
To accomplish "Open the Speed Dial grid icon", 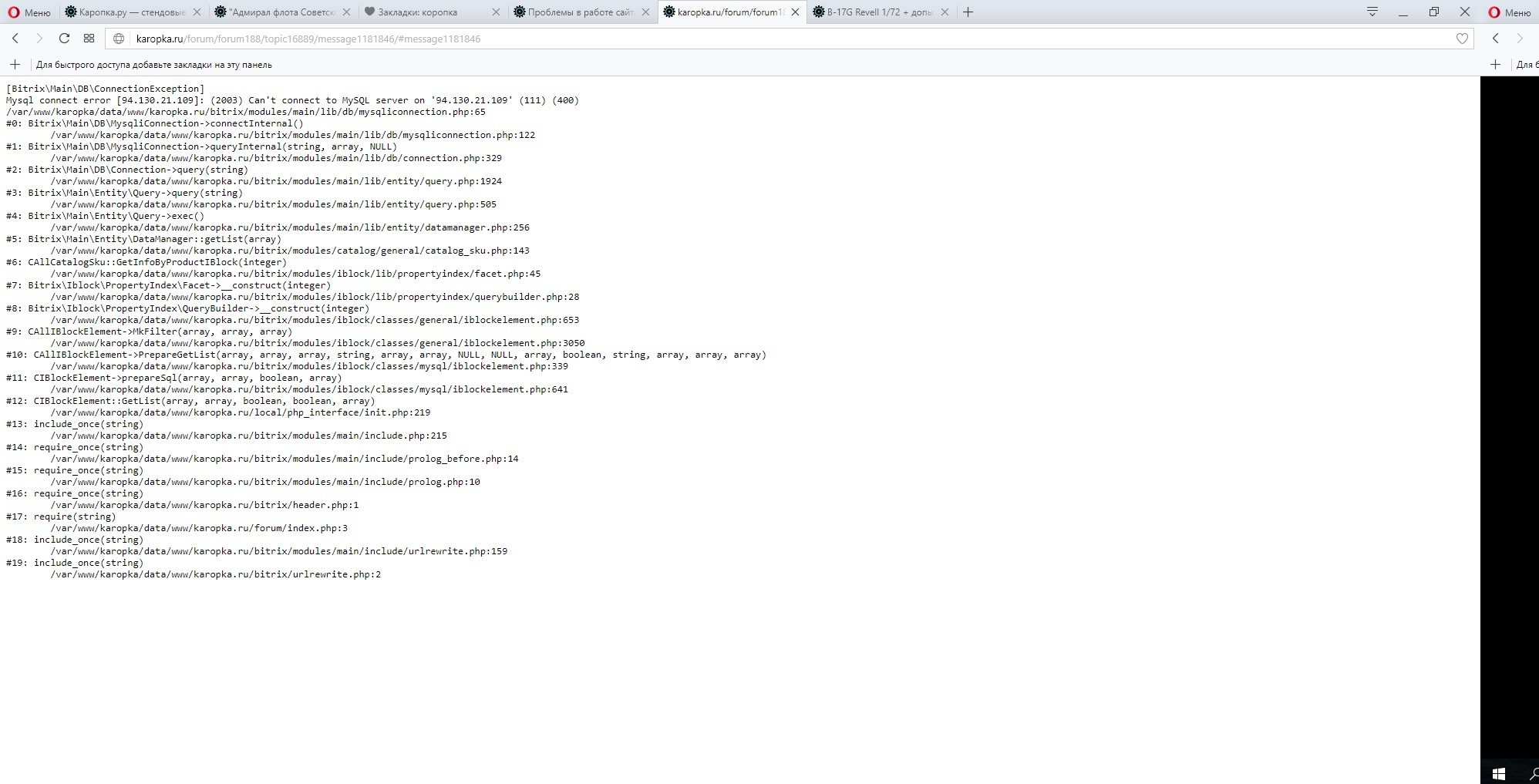I will pos(89,39).
